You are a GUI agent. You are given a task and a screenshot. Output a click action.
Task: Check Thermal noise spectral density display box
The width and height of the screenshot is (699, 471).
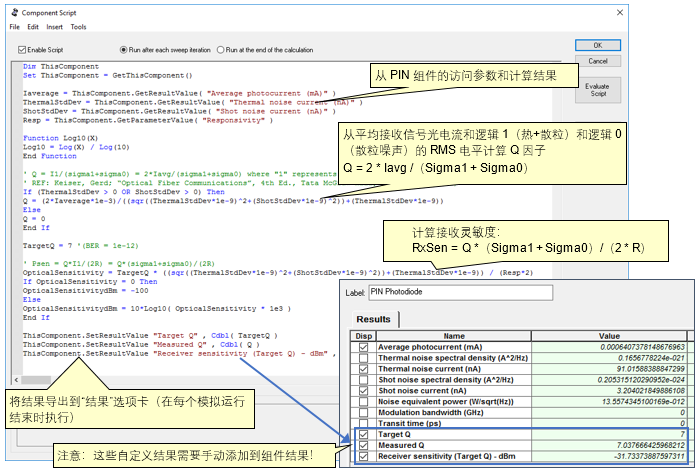[x=364, y=358]
